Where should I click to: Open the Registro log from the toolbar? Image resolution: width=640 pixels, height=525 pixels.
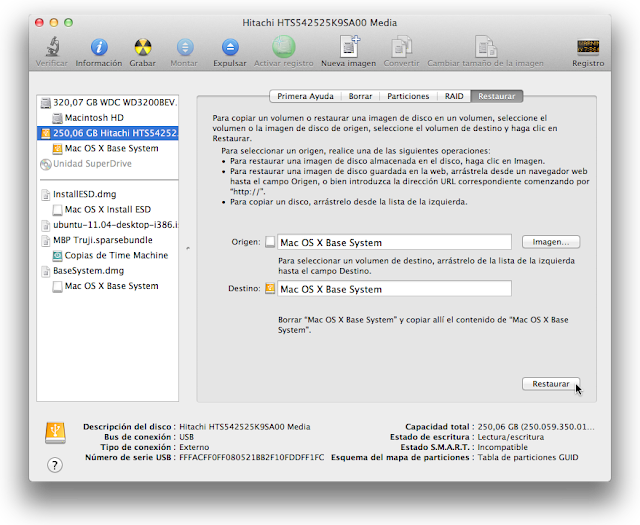588,47
